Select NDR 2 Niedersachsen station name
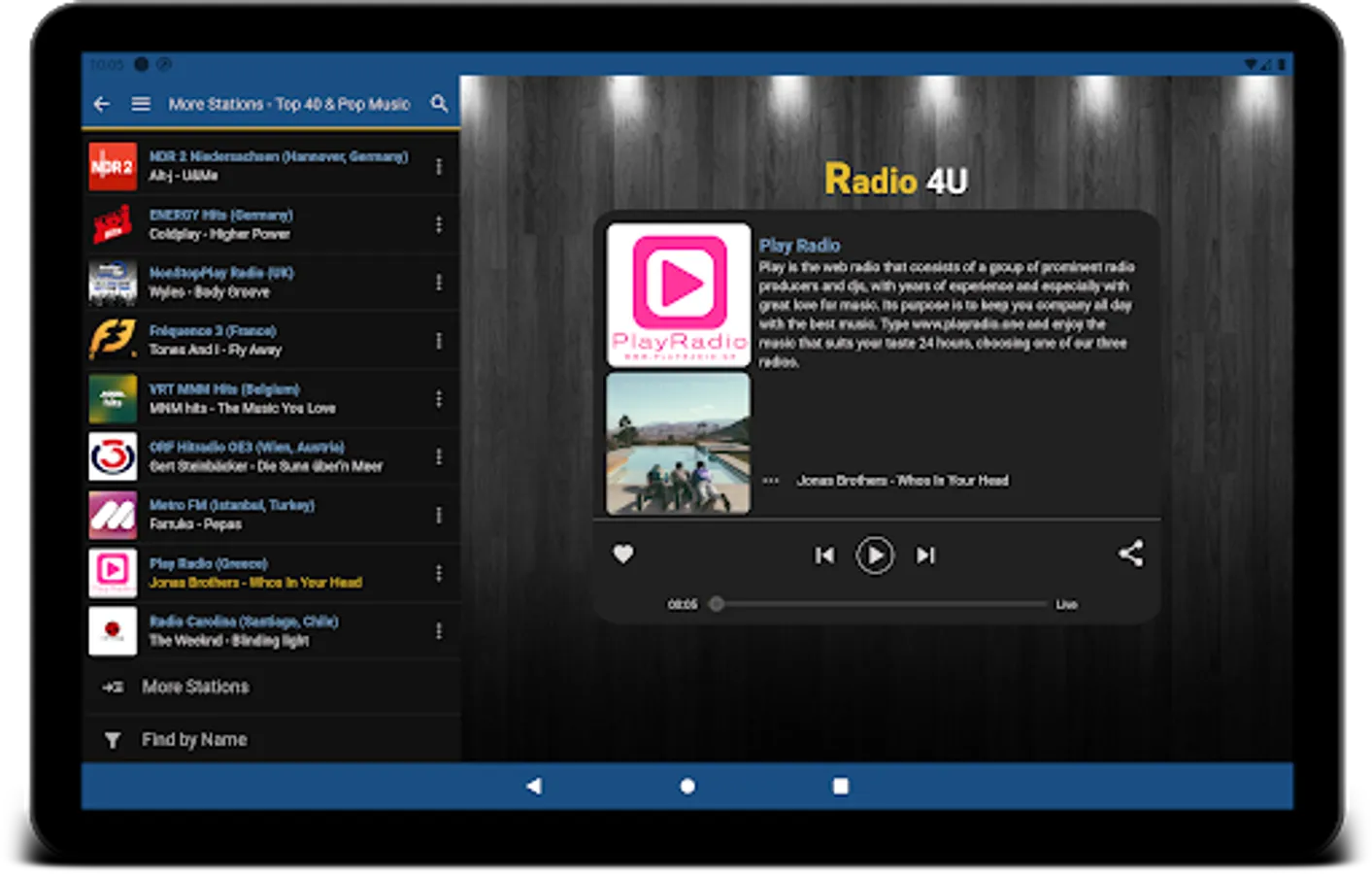 point(279,156)
